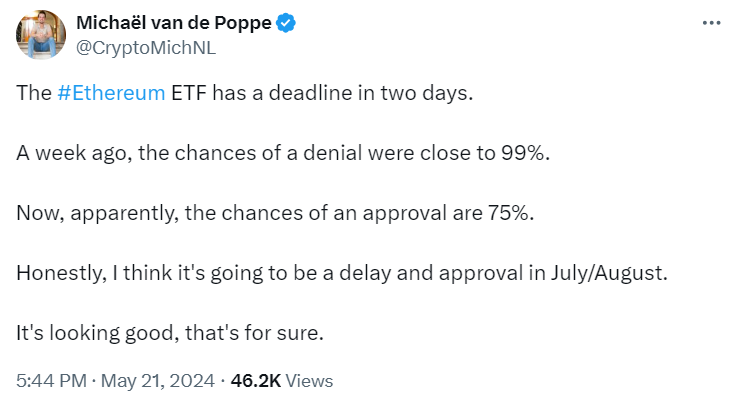732x402 pixels.
Task: Click the Views label beside the count
Action: pyautogui.click(x=309, y=381)
